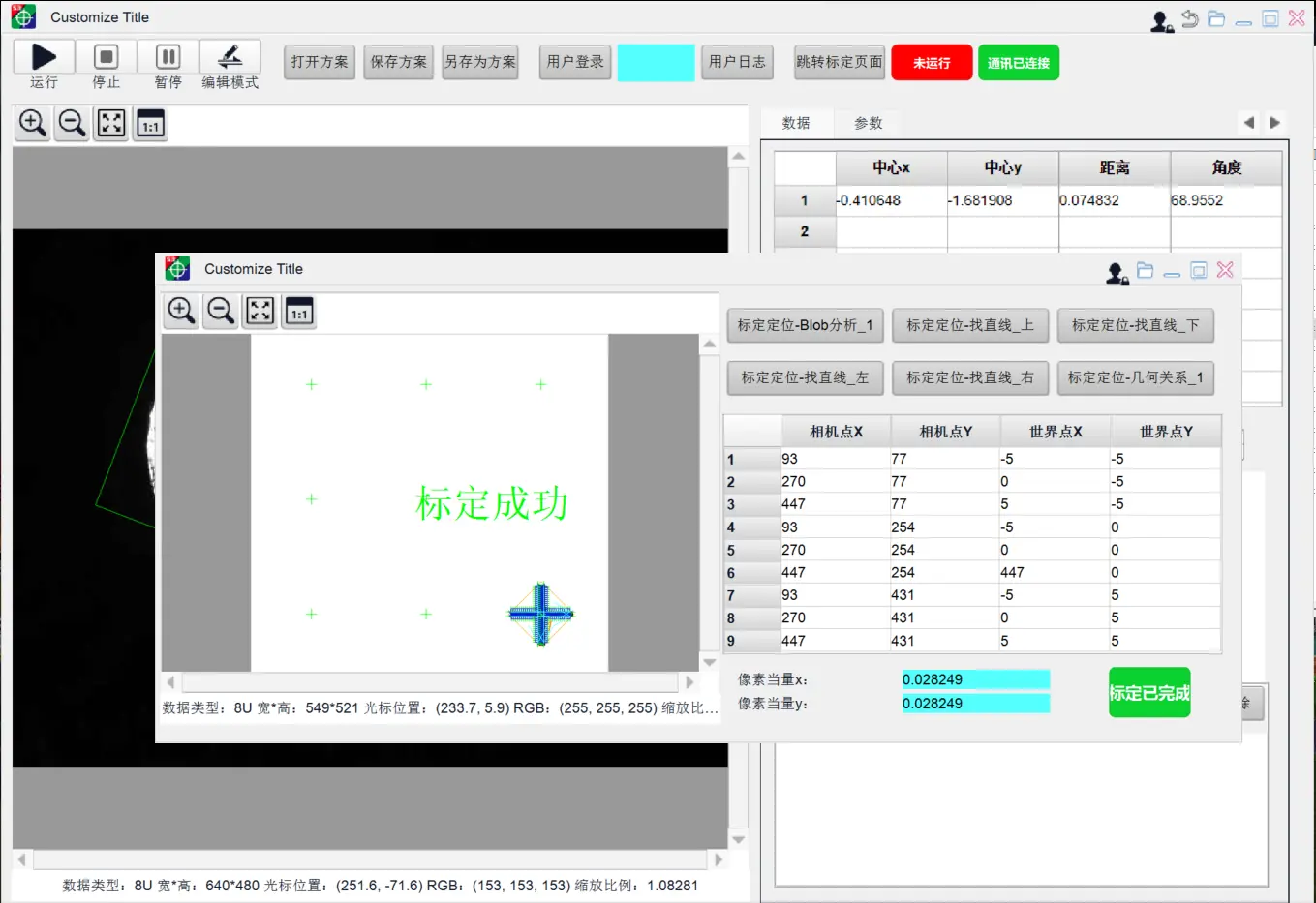This screenshot has width=1316, height=903.
Task: Click red 未运行 status button
Action: tap(932, 63)
